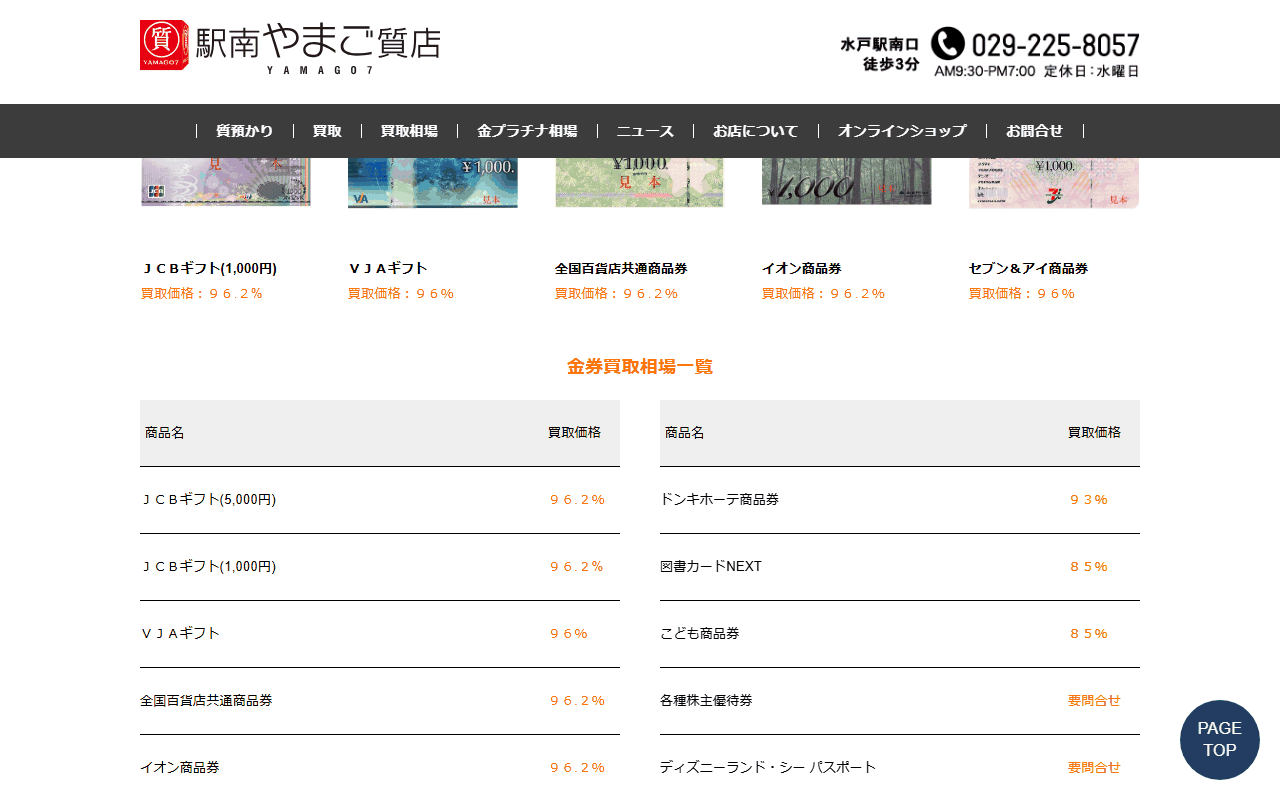
Task: Click the セブン＆アイ商品券 card title
Action: tap(1029, 268)
